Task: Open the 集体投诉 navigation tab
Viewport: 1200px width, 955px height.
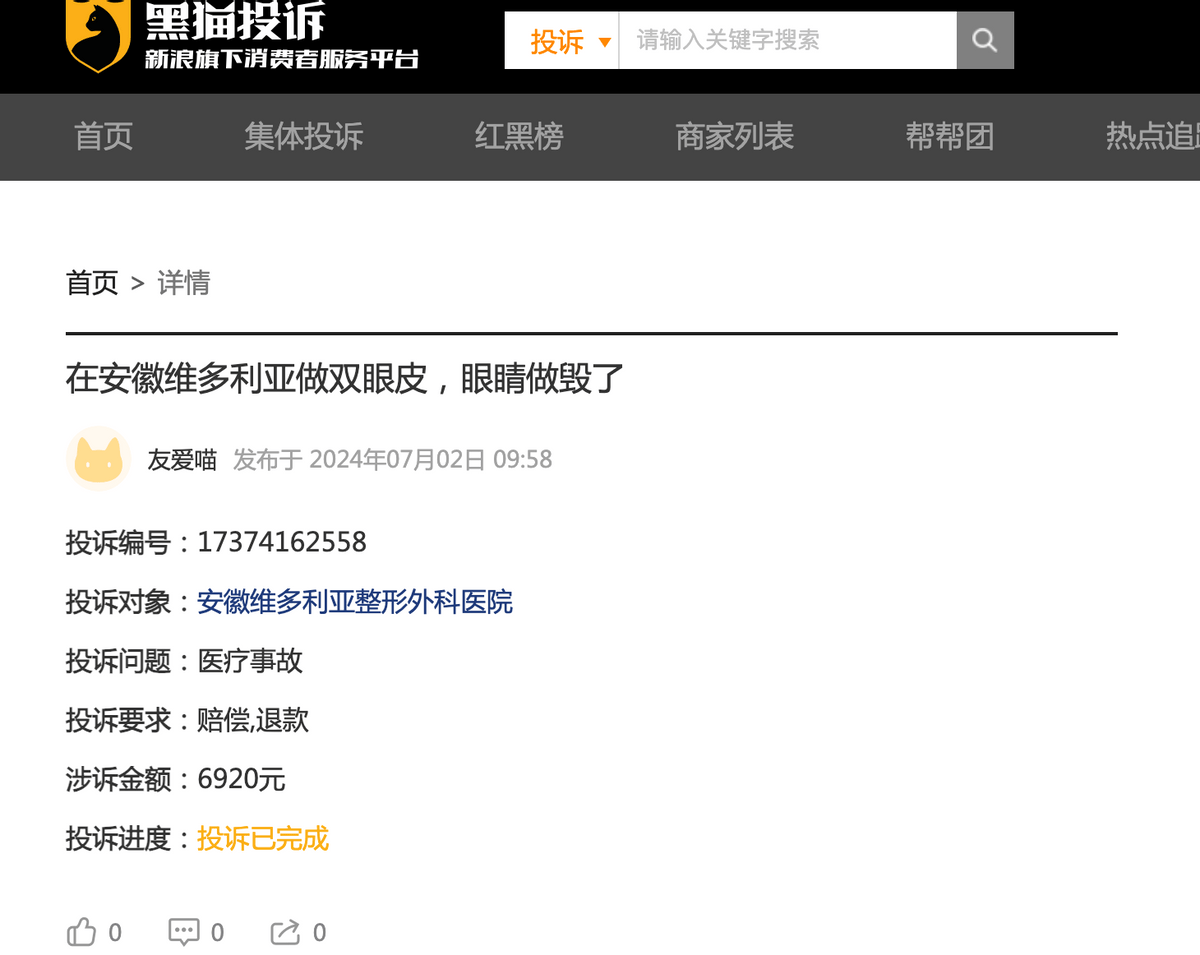Action: tap(303, 136)
